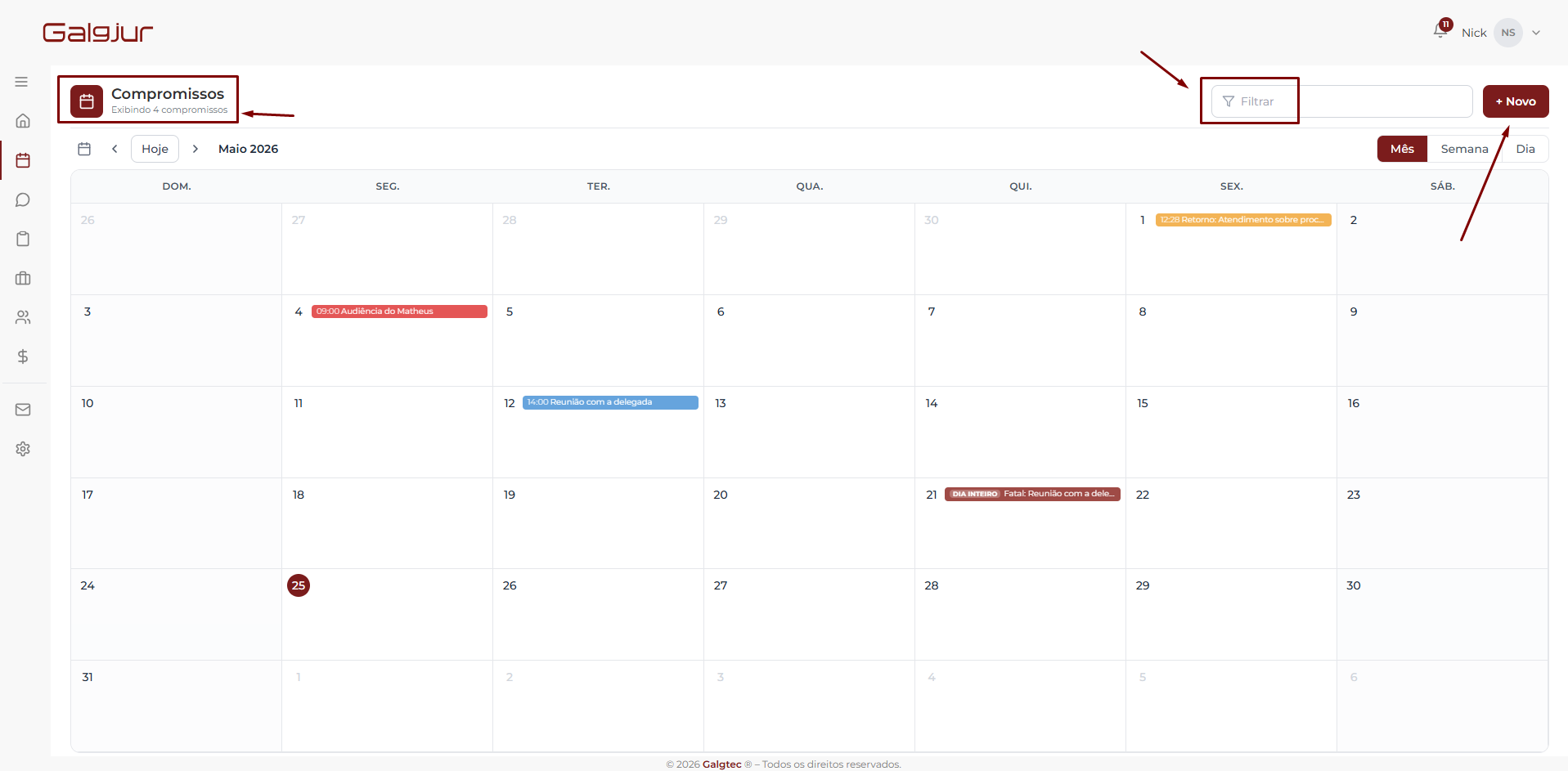Select day 22 in the calendar
Screen dimensions: 1568x771
pos(1143,495)
